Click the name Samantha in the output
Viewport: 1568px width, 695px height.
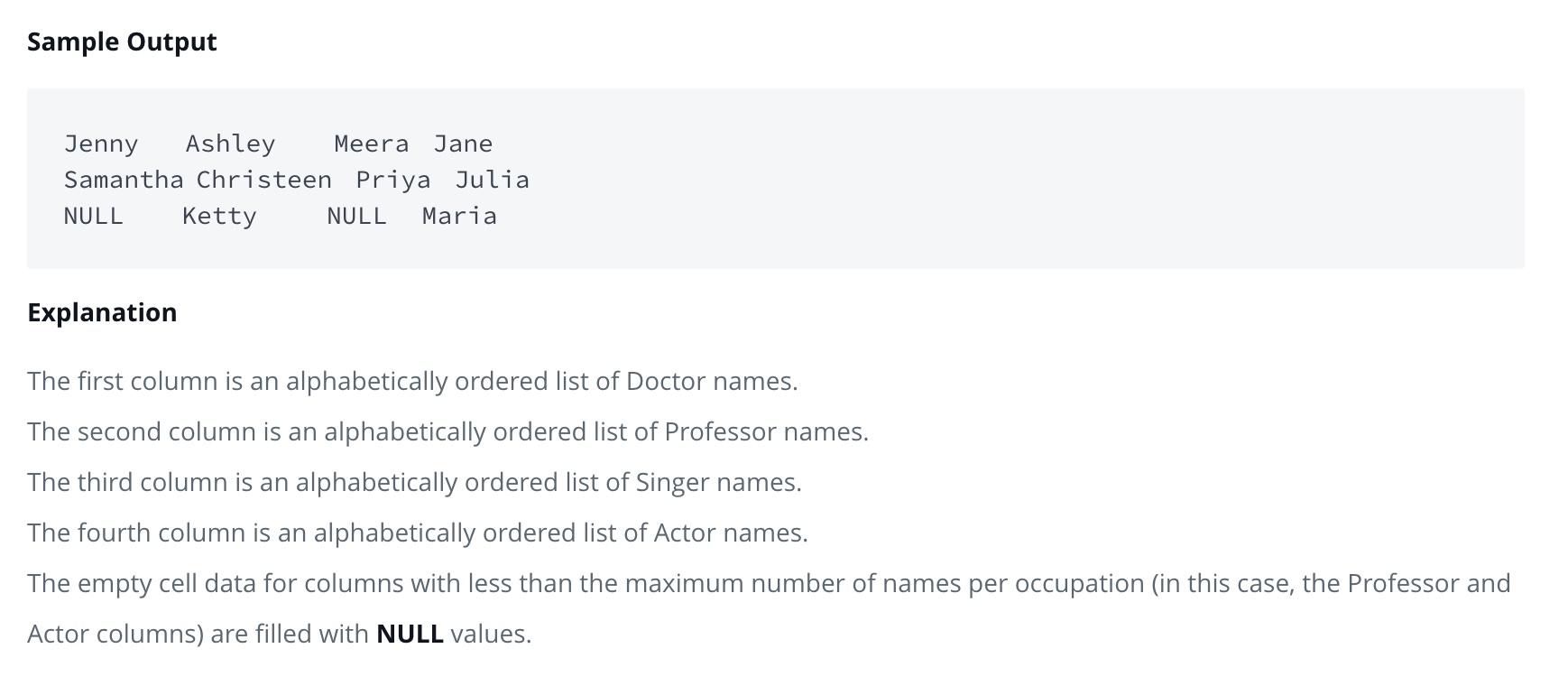[124, 180]
